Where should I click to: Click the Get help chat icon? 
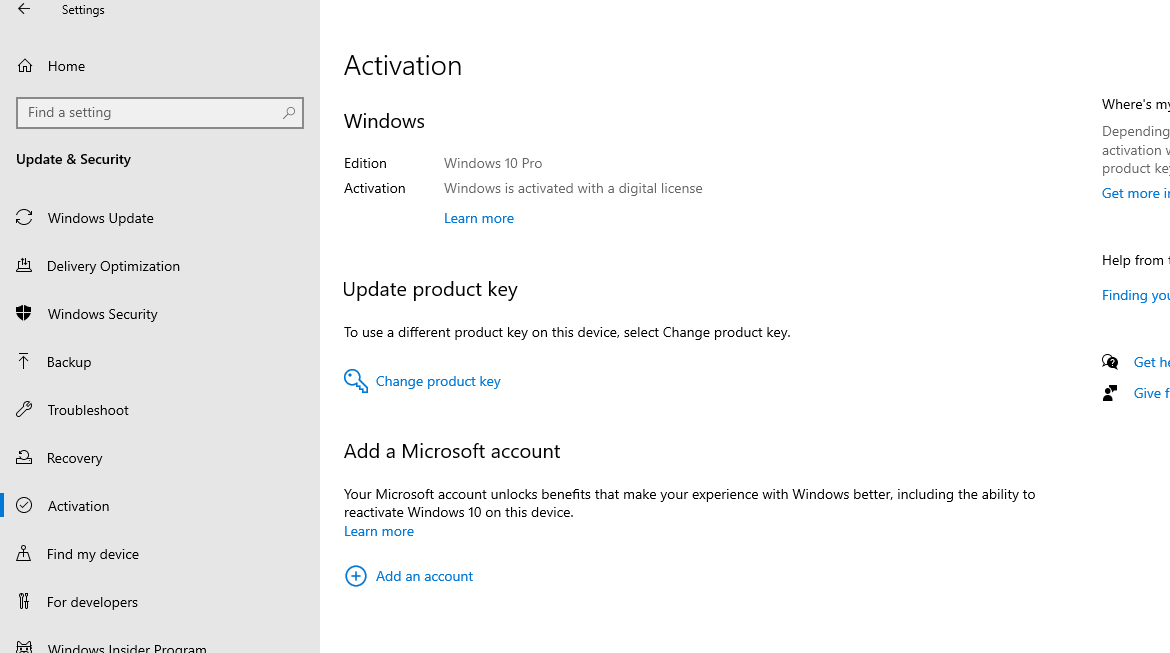[1110, 362]
